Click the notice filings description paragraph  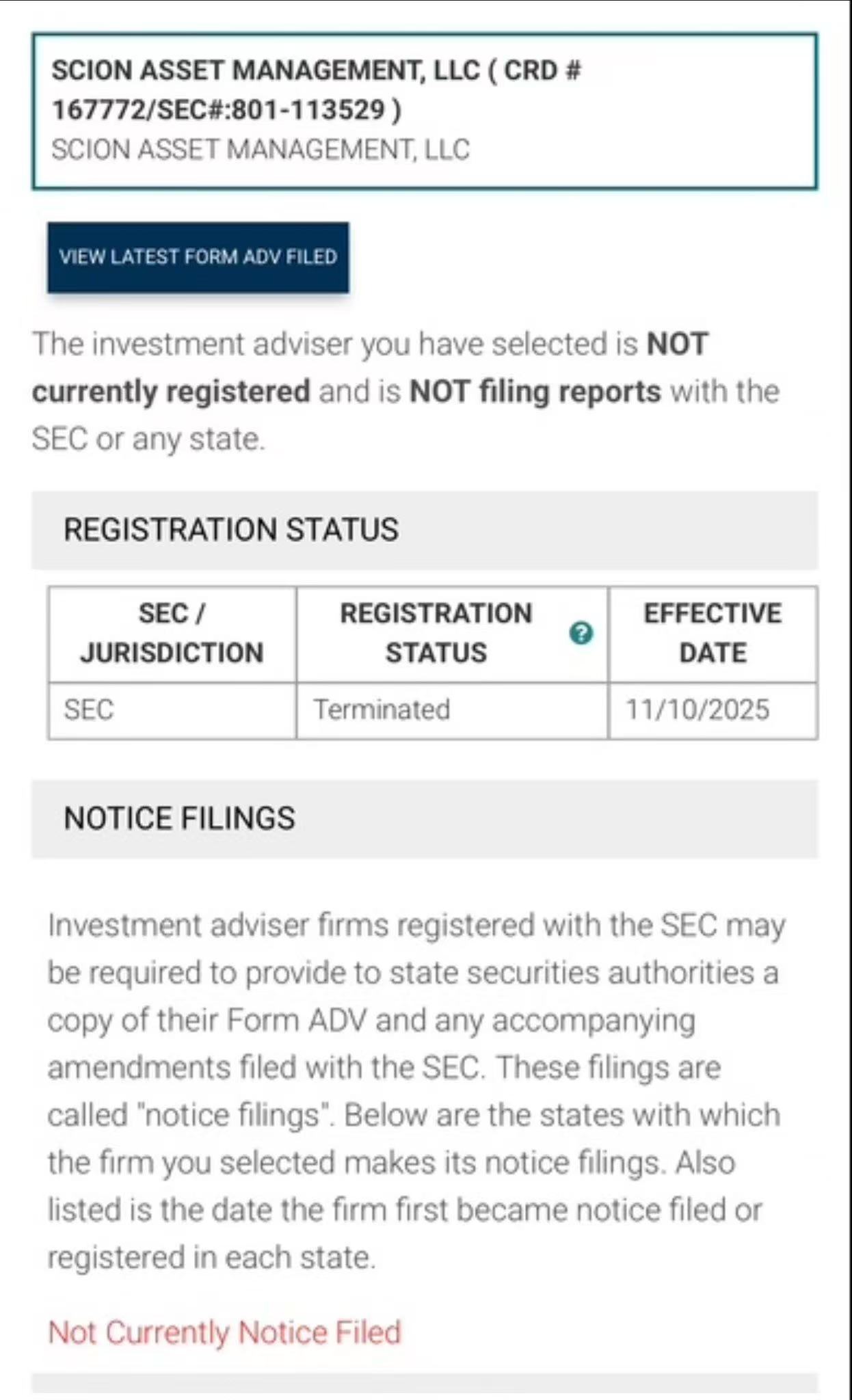pos(416,1090)
